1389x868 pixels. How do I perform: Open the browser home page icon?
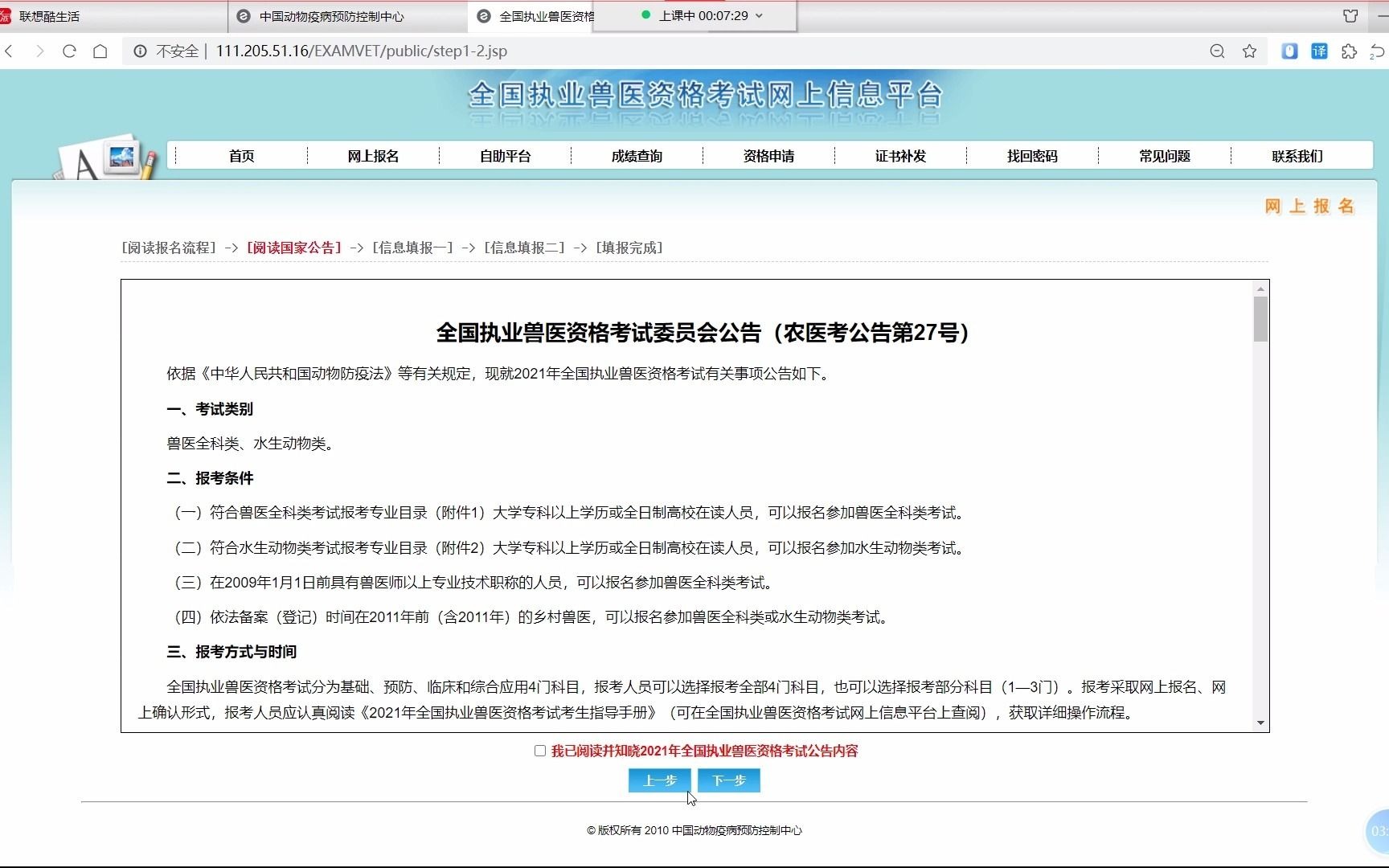click(100, 51)
